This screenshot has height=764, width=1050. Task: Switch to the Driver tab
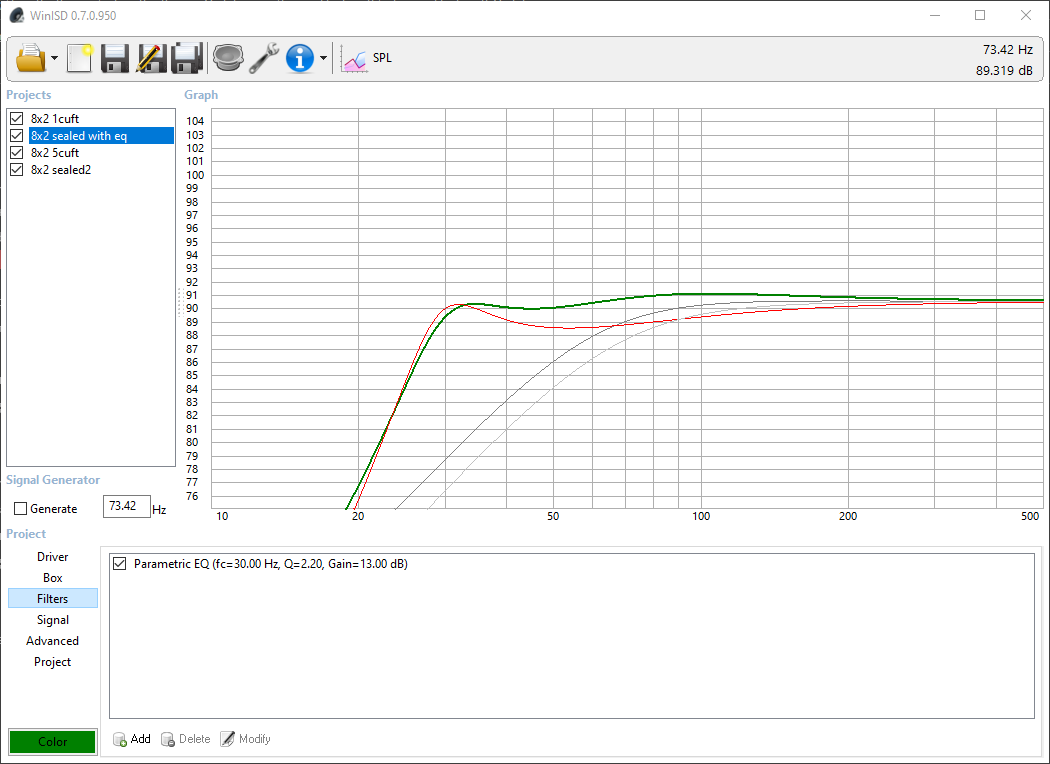(x=53, y=557)
